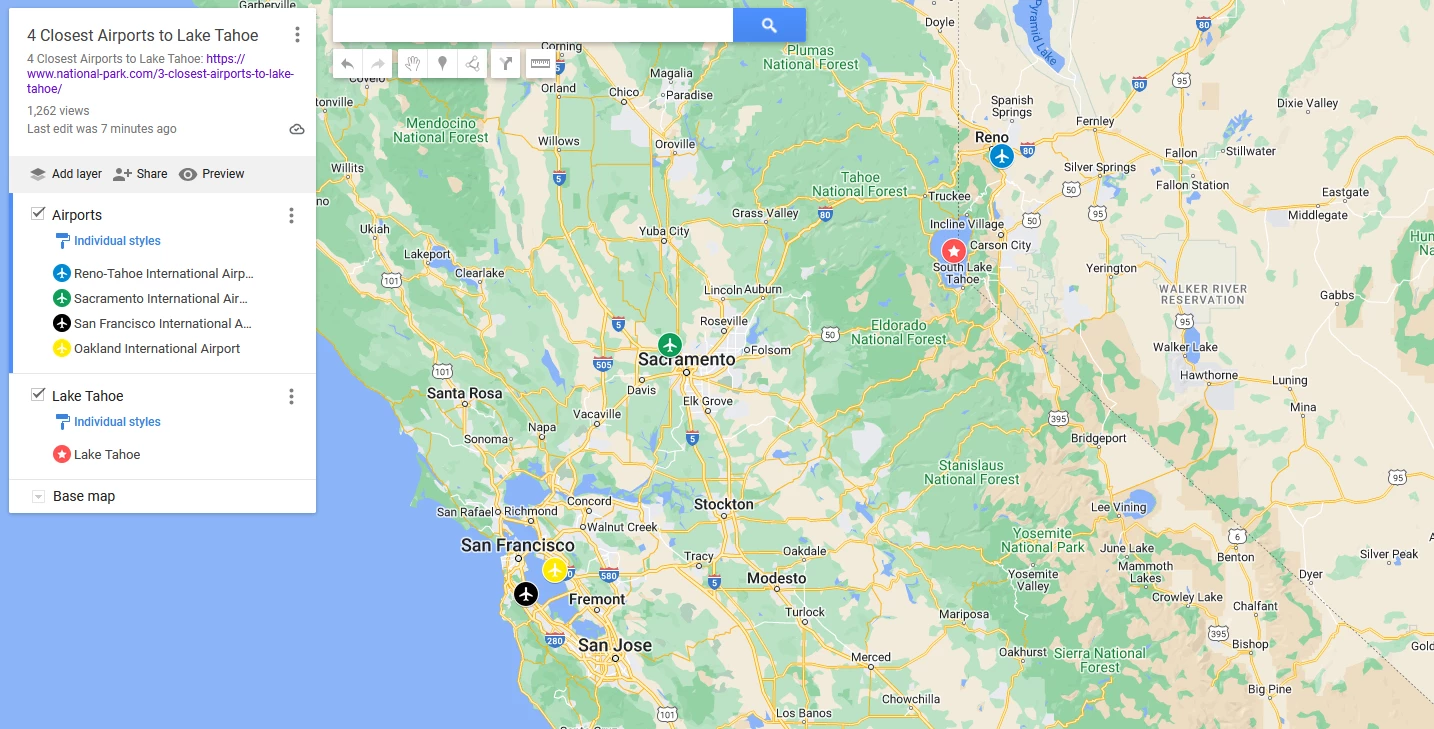Open the Share option
Screen dimensions: 1434x729
140,174
